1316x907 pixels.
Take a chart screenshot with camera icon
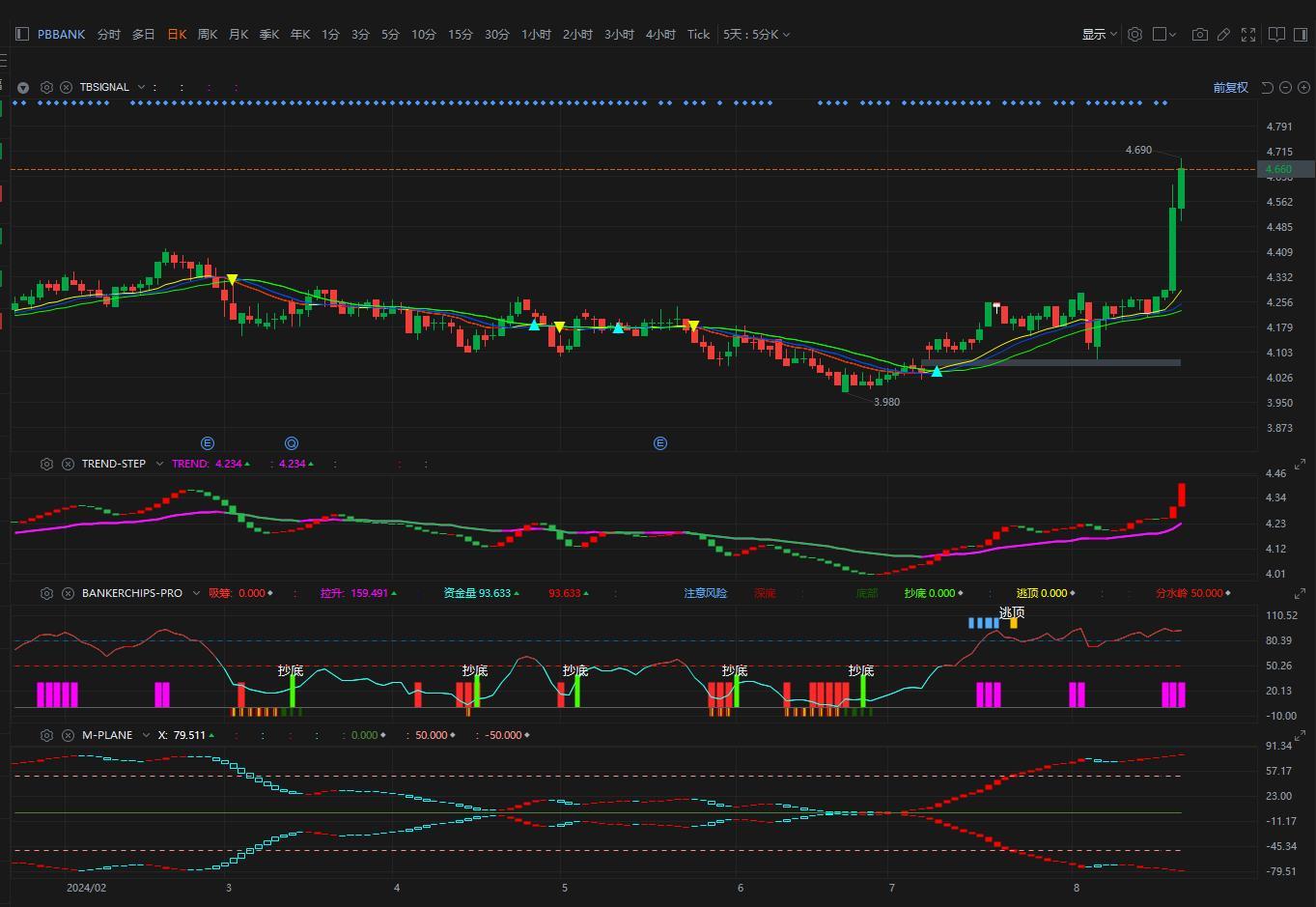(1199, 34)
